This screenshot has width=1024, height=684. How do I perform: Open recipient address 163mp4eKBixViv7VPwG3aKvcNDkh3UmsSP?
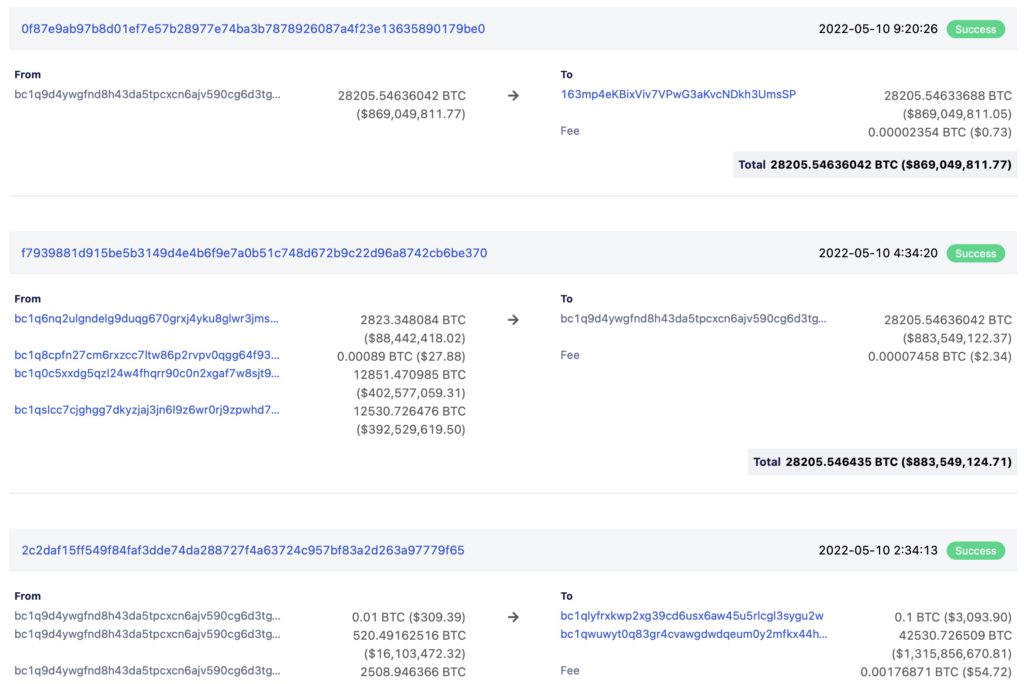pyautogui.click(x=678, y=95)
